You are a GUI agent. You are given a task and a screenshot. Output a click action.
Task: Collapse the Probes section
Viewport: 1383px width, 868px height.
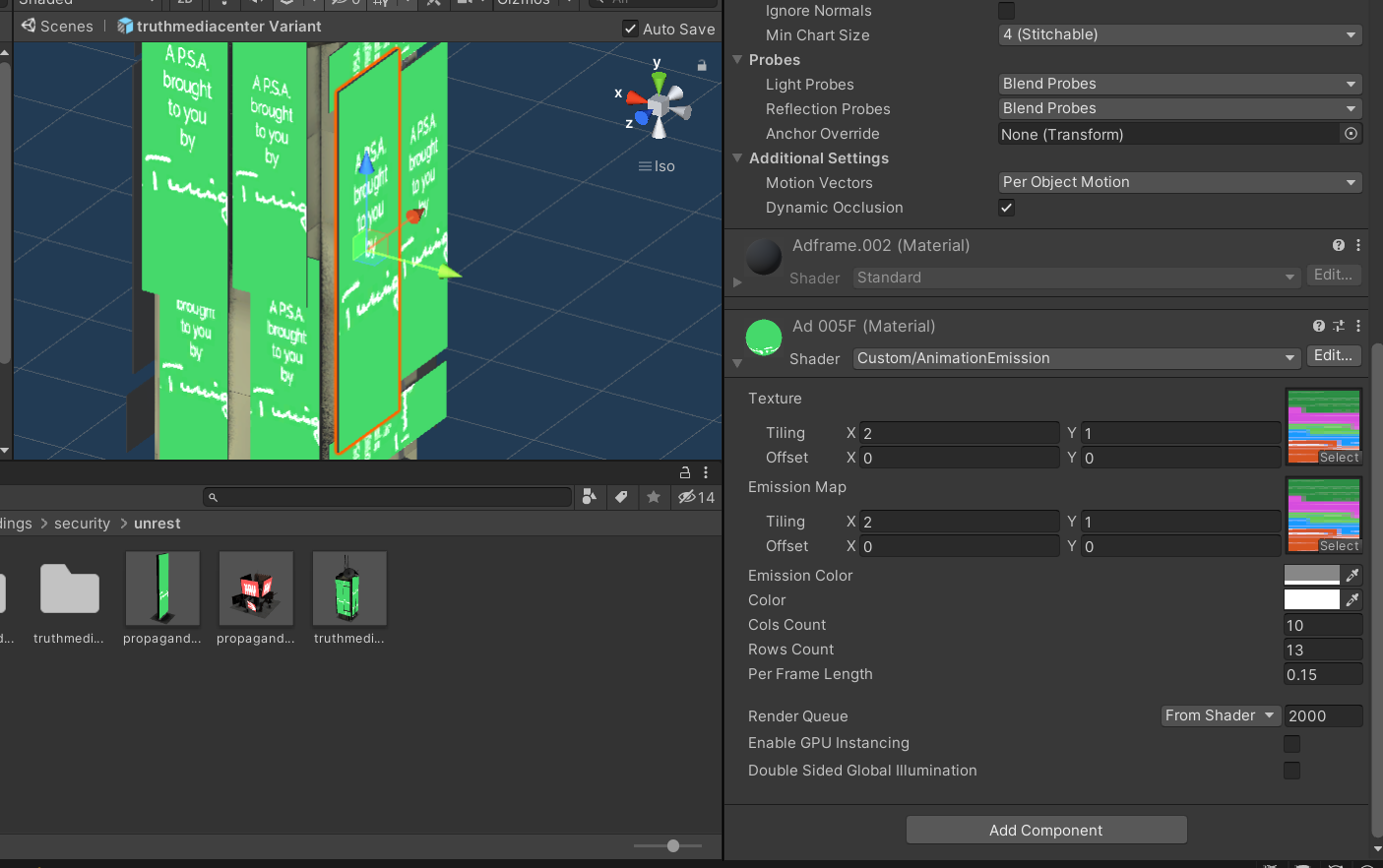[x=737, y=60]
